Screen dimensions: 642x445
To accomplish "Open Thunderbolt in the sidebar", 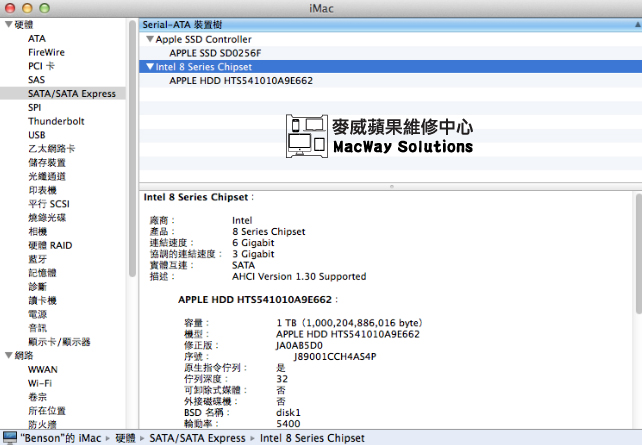I will (56, 121).
